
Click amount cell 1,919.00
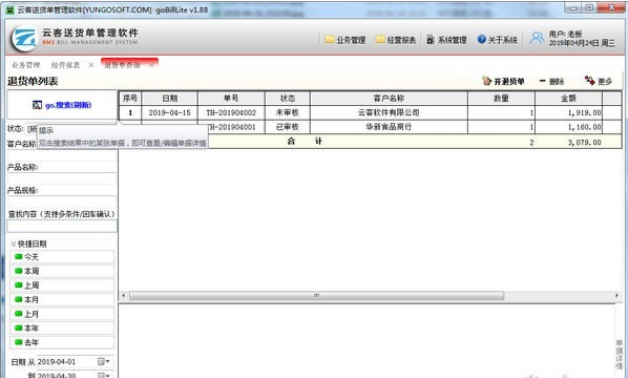pos(569,113)
